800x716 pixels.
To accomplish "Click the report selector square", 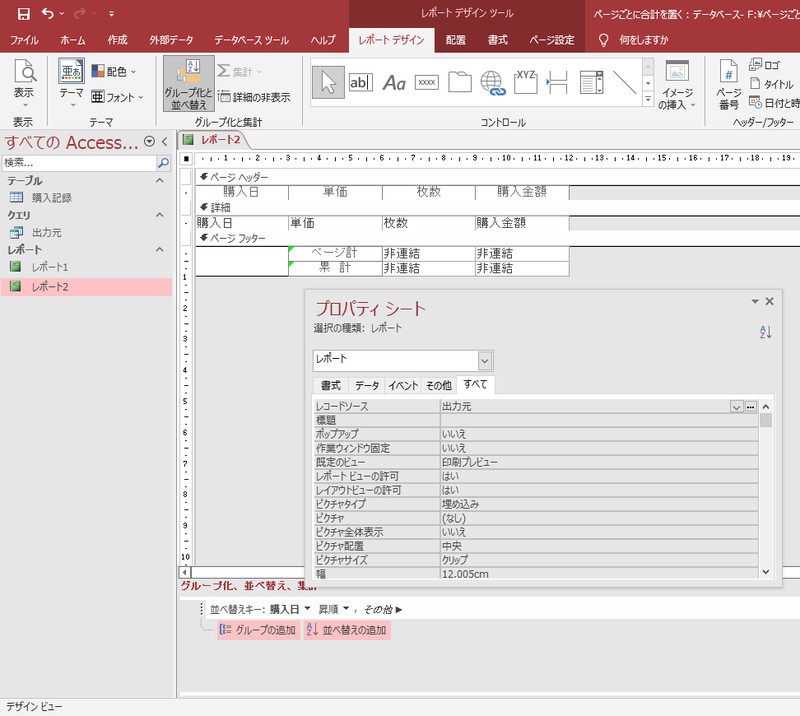I will [186, 159].
